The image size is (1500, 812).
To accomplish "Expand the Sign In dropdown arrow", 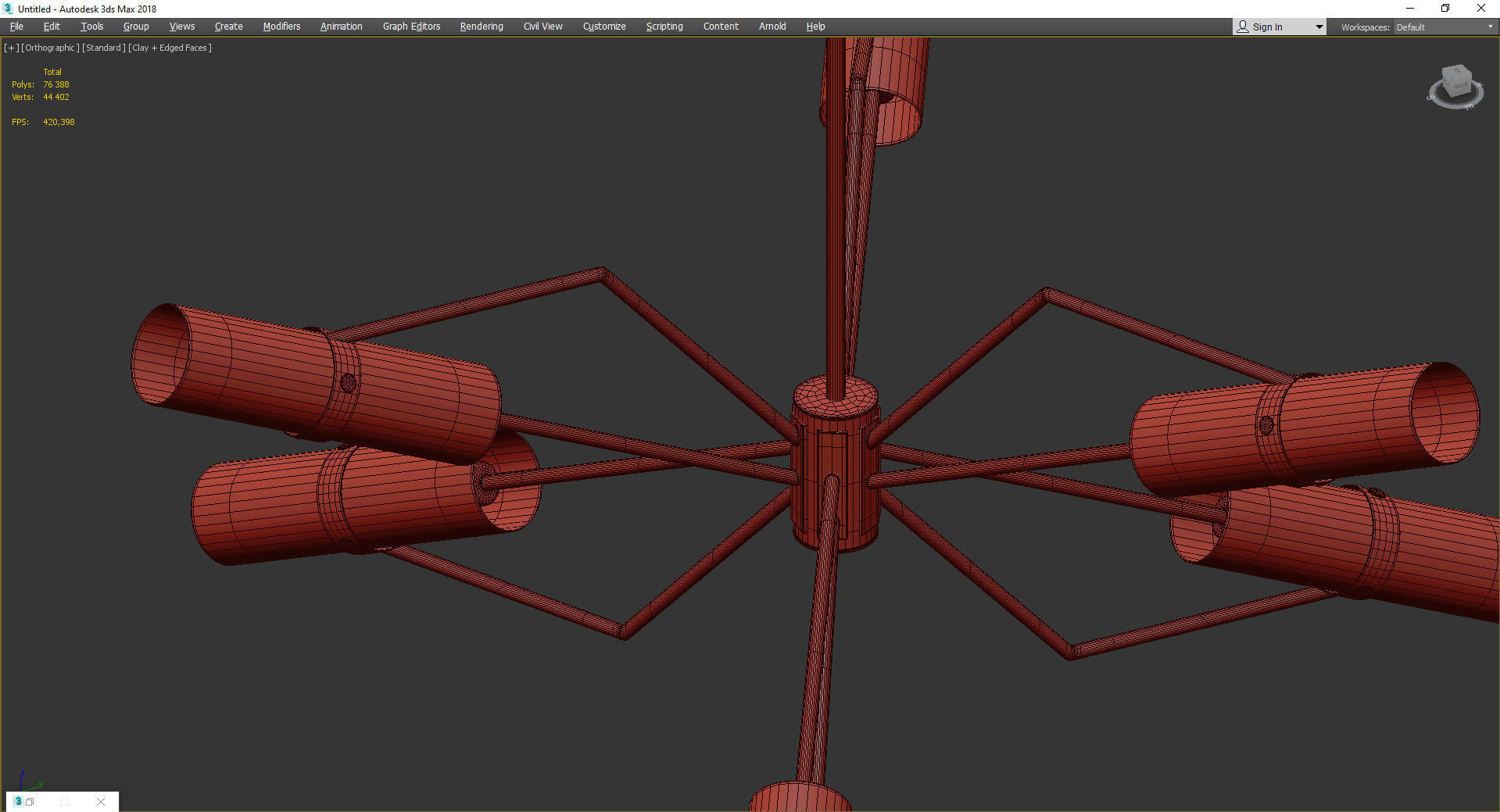I will (x=1319, y=27).
